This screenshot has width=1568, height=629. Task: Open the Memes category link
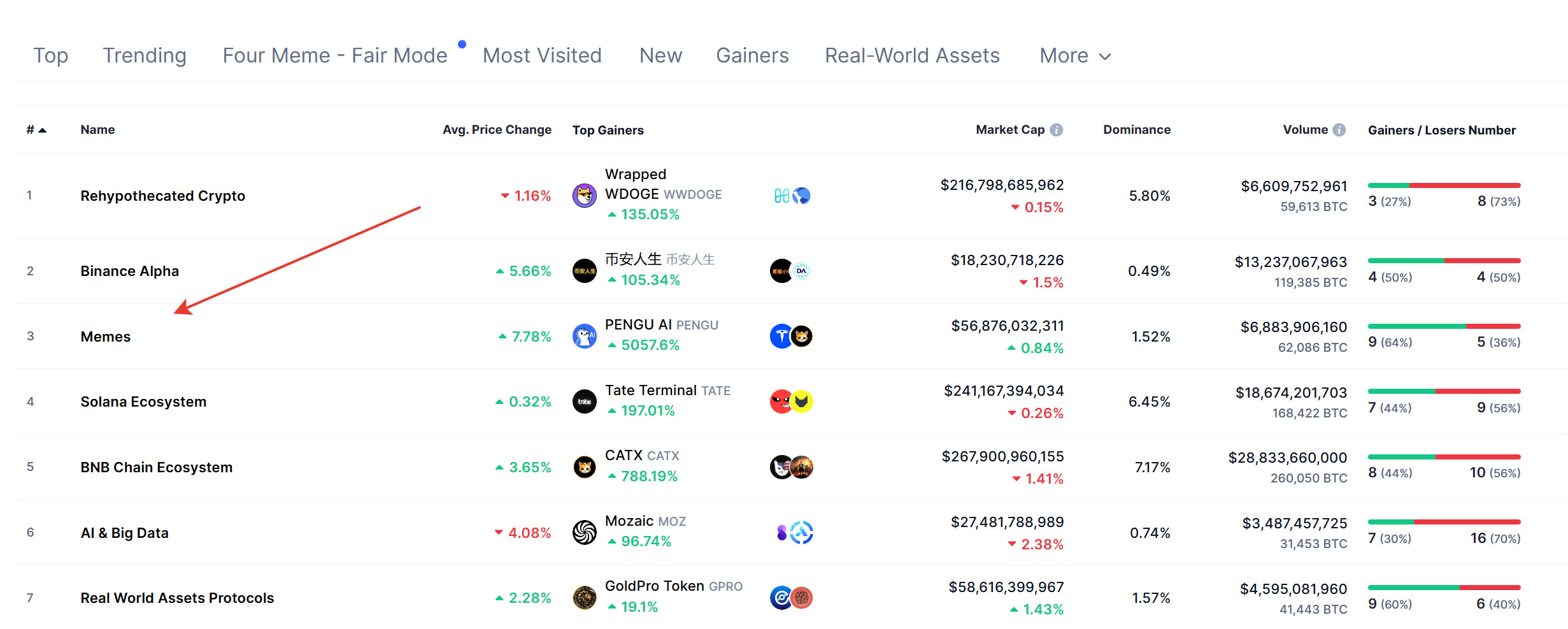pyautogui.click(x=106, y=336)
